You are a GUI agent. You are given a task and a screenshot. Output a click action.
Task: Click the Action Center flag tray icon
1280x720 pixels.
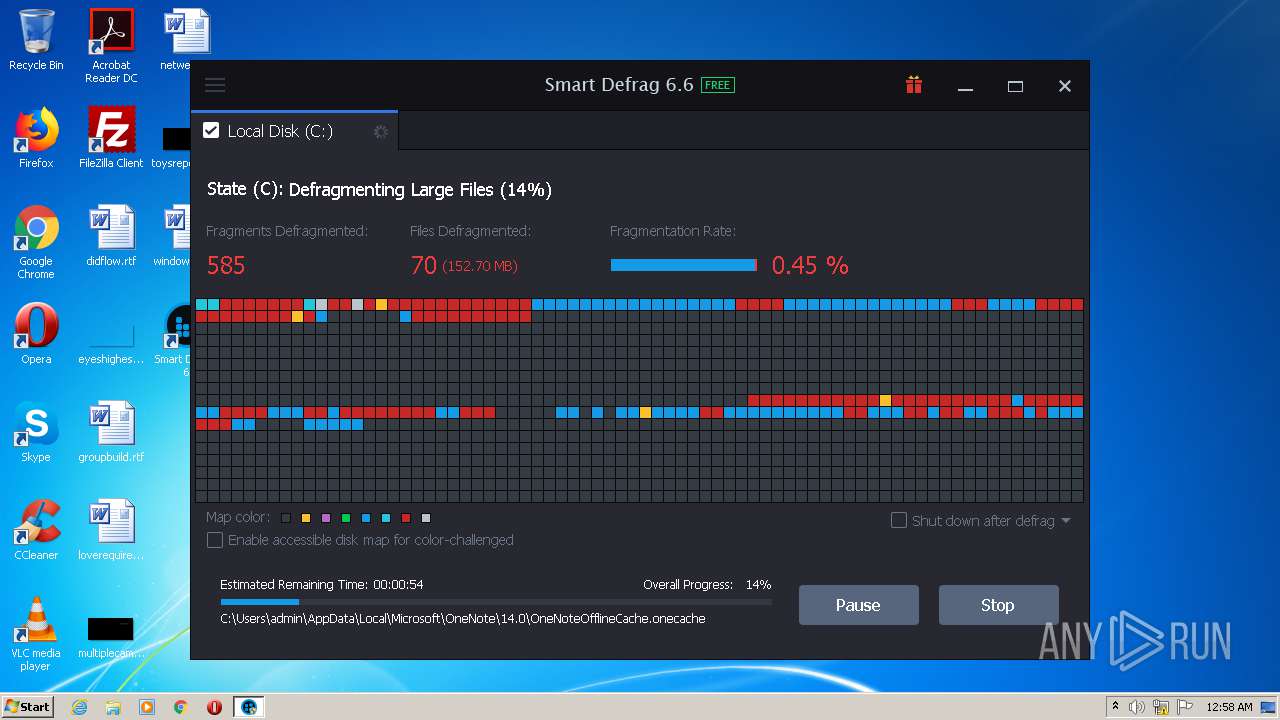1183,707
